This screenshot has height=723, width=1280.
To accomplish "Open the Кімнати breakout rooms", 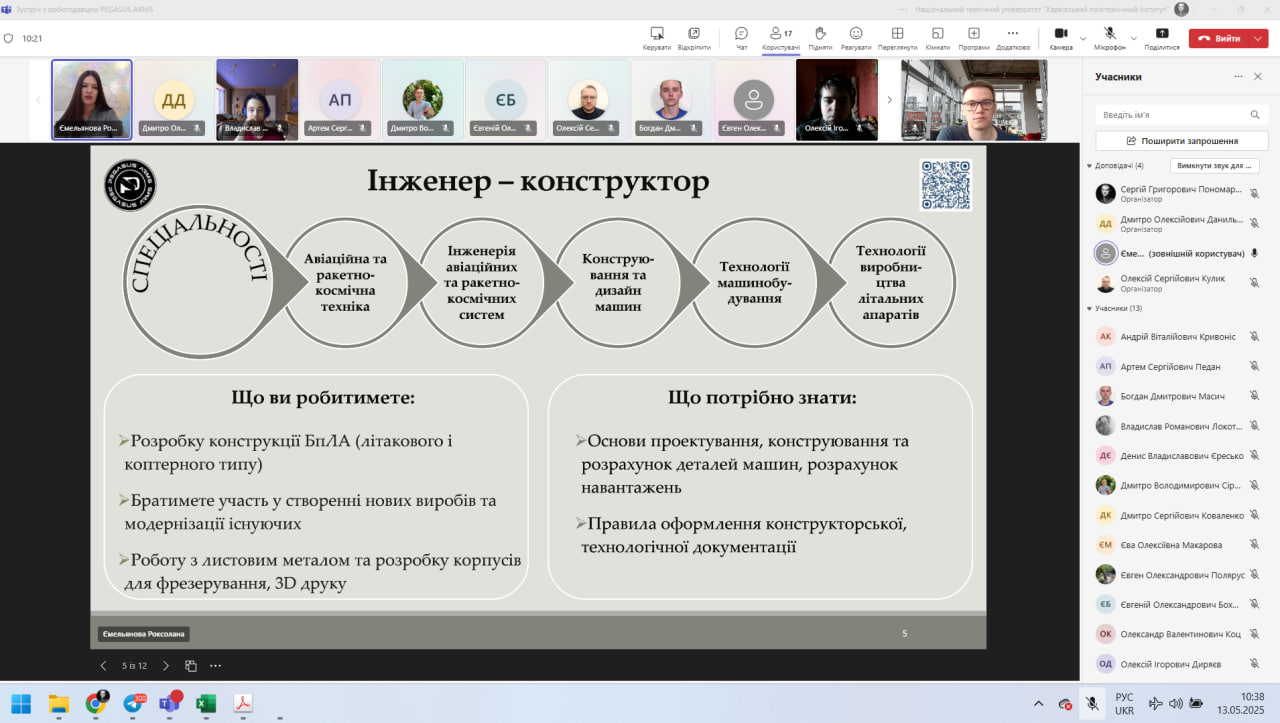I will pos(938,38).
